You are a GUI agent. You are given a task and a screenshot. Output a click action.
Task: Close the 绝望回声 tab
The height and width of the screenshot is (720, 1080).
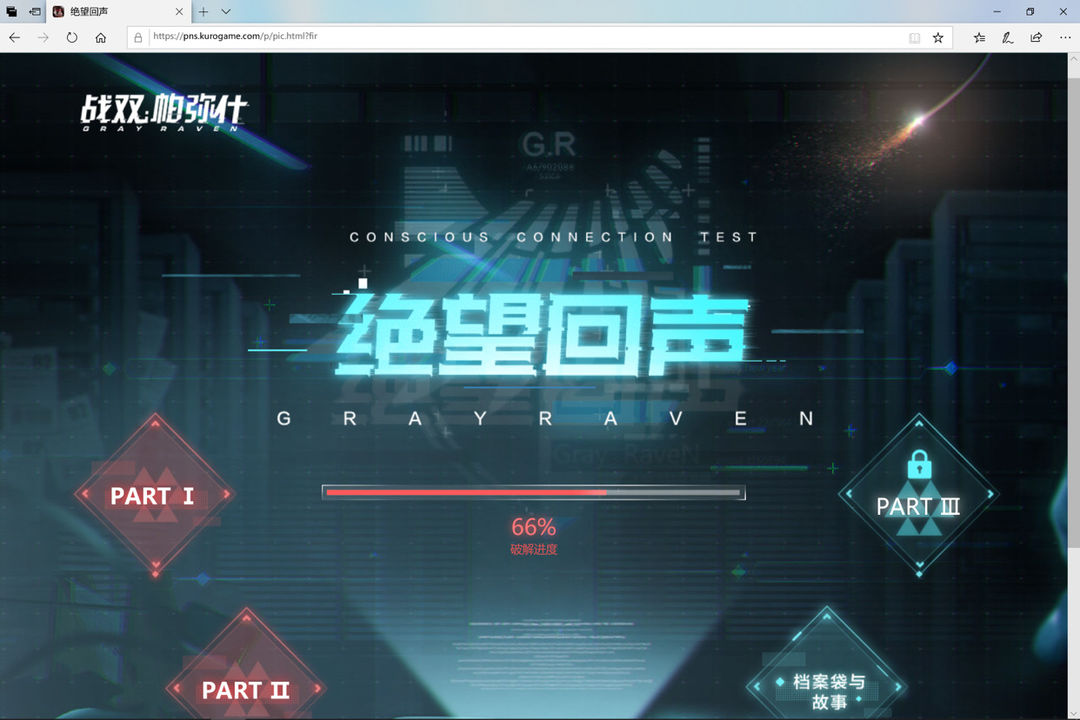[x=179, y=12]
